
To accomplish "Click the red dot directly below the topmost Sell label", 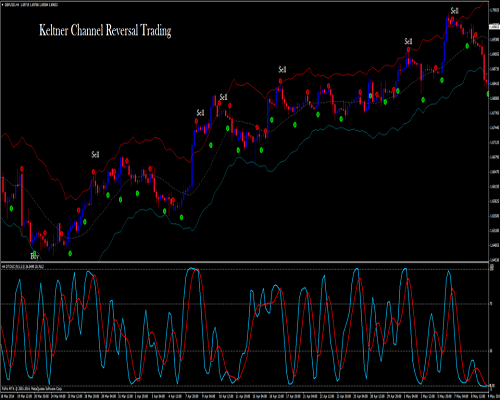I will coord(452,19).
